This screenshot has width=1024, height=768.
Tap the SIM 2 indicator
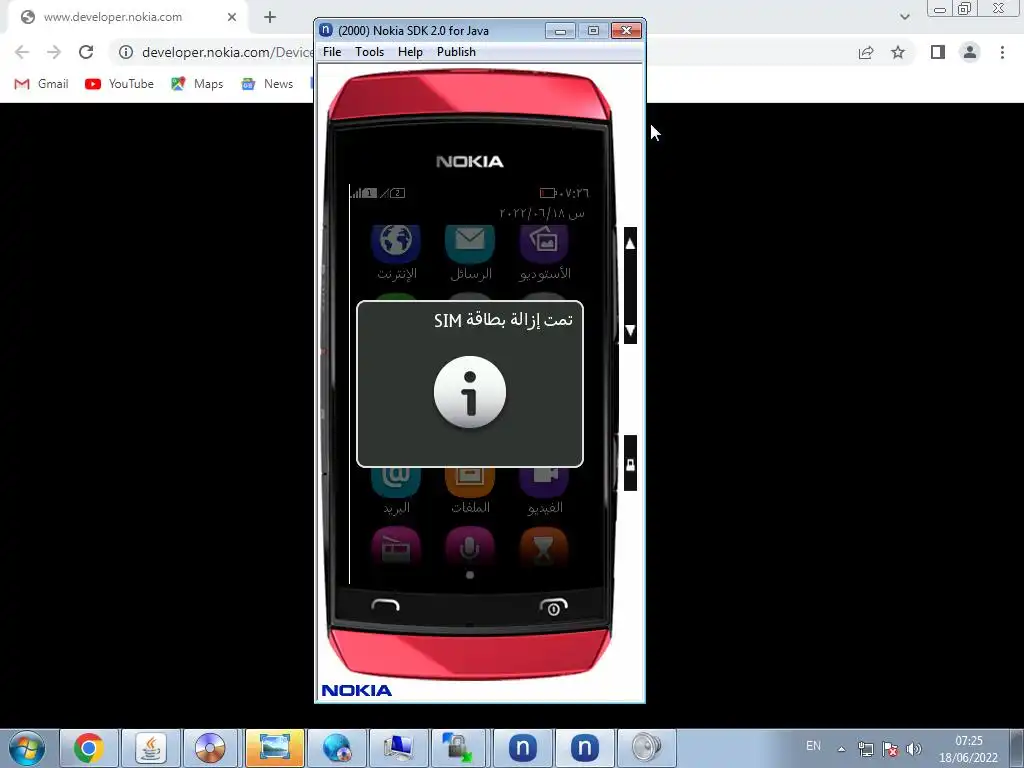[x=393, y=193]
